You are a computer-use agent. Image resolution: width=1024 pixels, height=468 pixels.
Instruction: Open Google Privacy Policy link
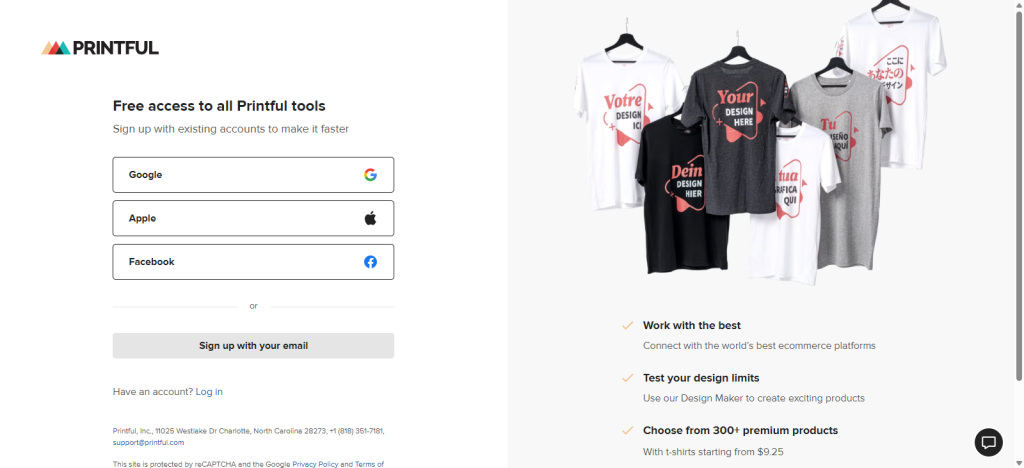point(315,464)
